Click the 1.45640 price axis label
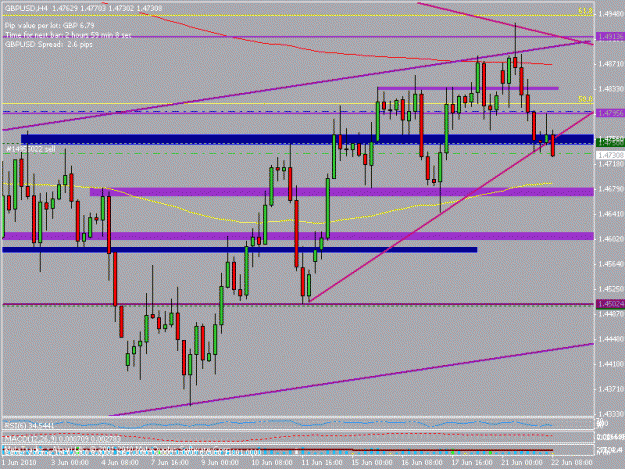 [611, 264]
